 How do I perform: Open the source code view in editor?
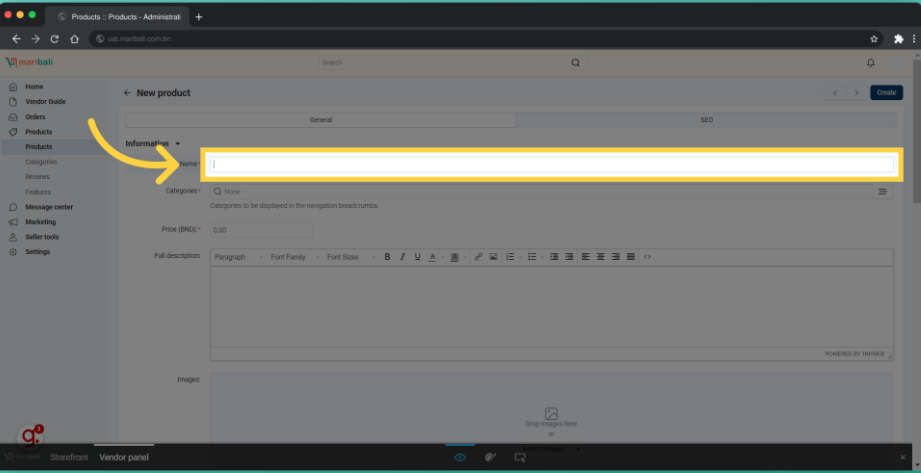pos(647,257)
